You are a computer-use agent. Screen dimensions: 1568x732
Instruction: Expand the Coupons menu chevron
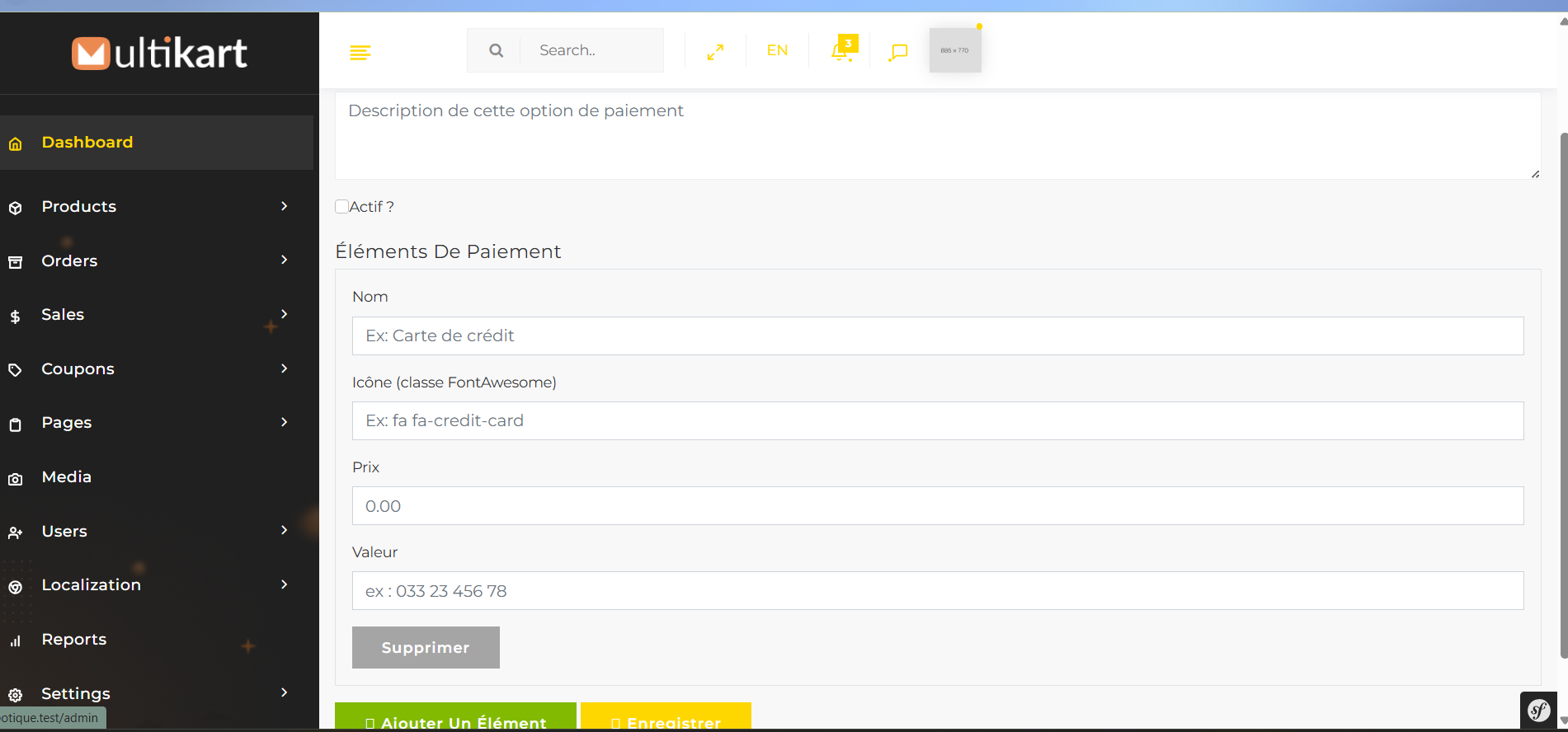pyautogui.click(x=284, y=368)
